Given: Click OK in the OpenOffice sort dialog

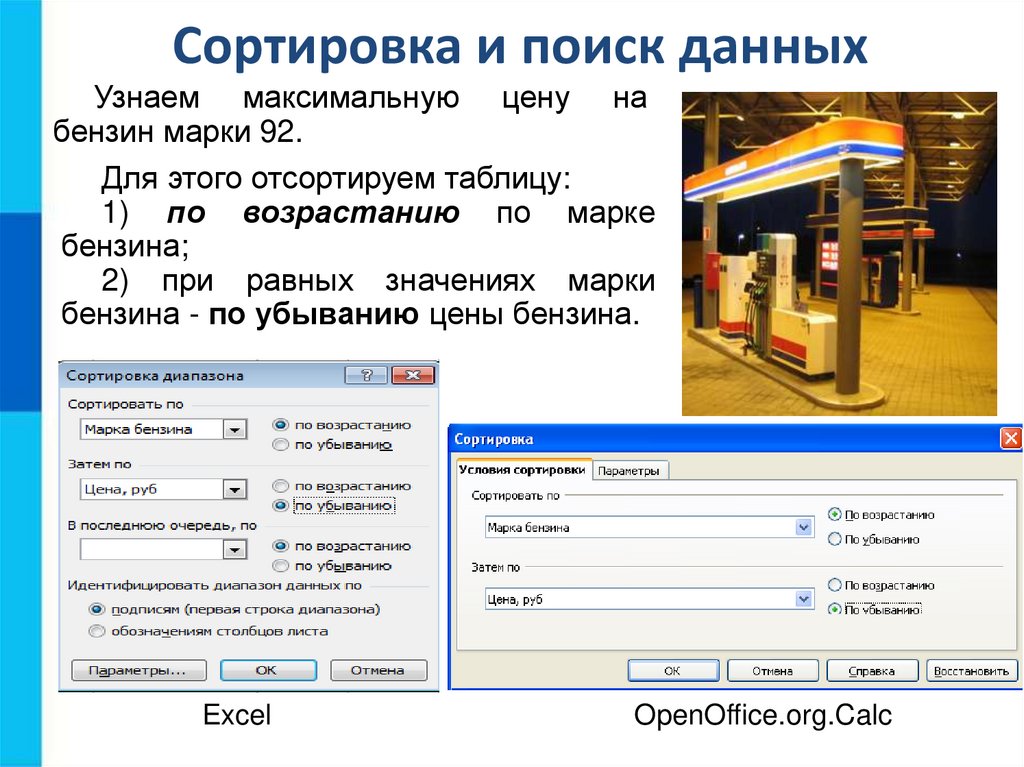Looking at the screenshot, I should [673, 671].
